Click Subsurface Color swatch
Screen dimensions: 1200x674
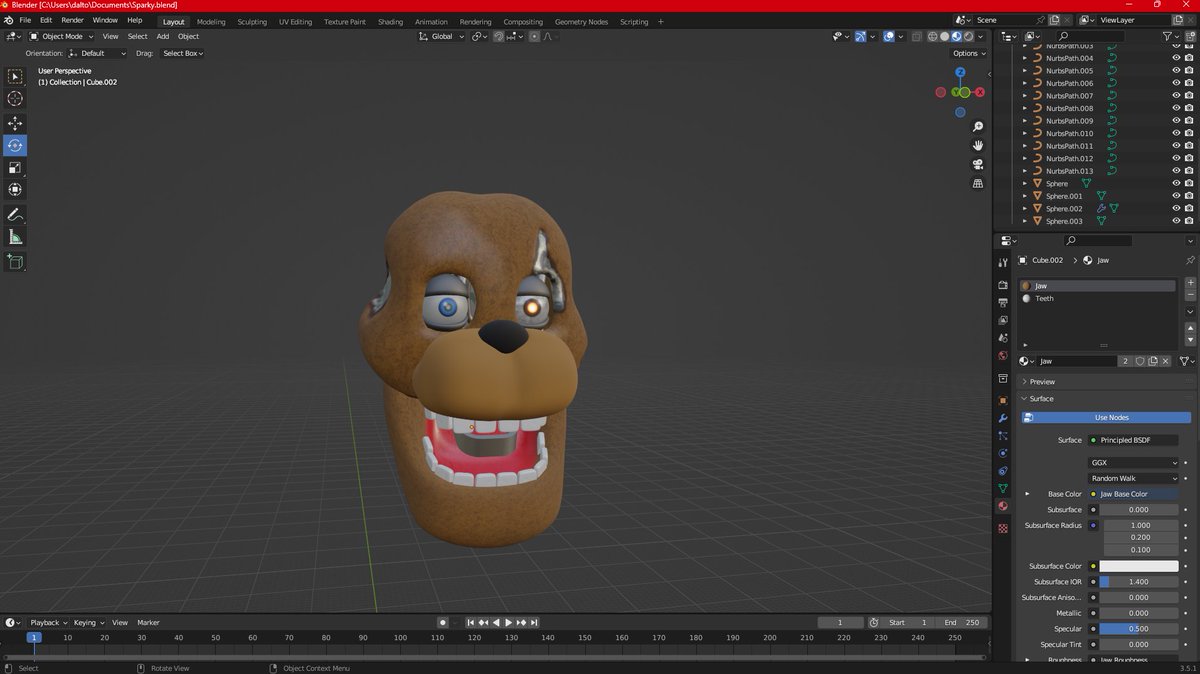pyautogui.click(x=1140, y=566)
